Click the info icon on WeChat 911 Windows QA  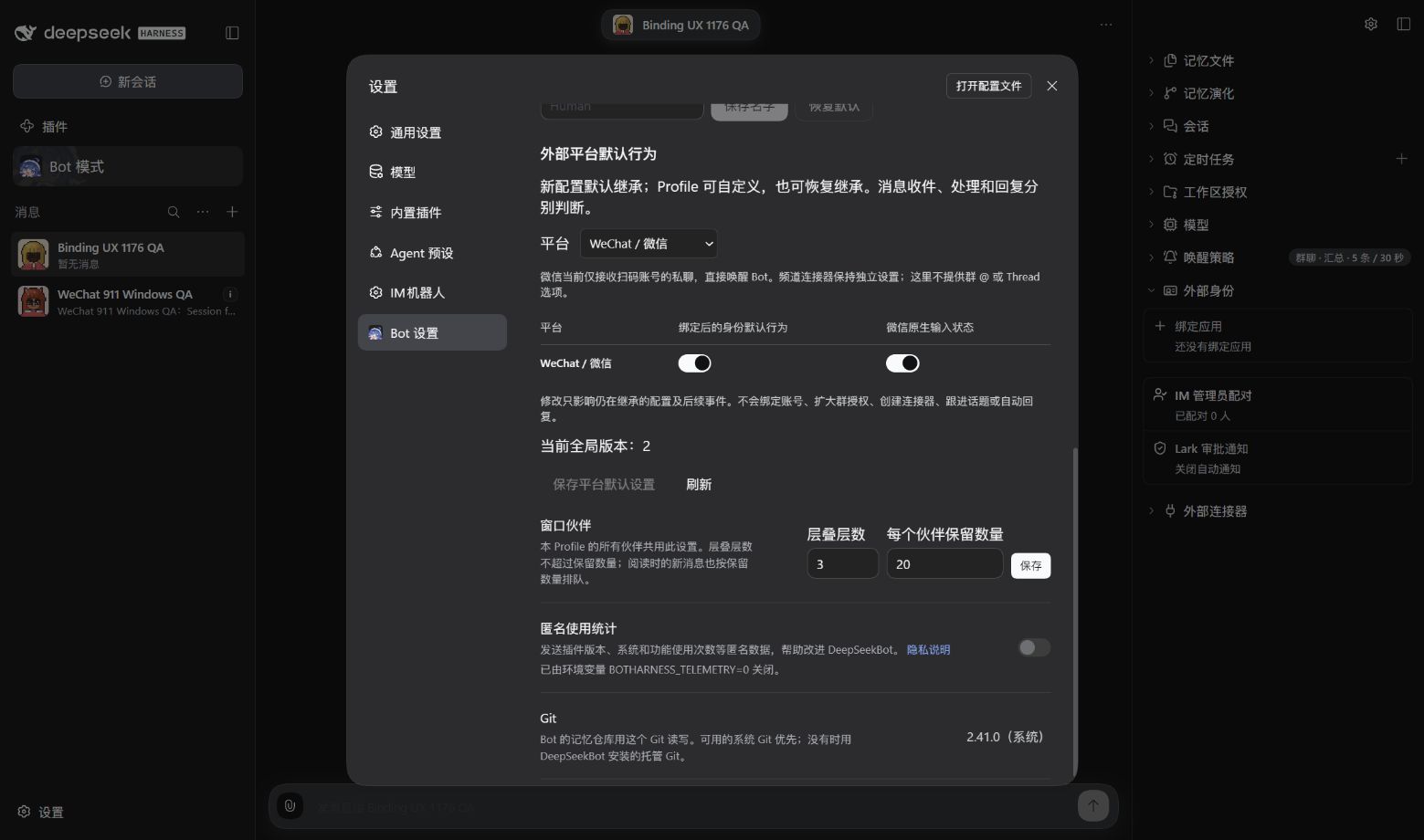point(230,294)
